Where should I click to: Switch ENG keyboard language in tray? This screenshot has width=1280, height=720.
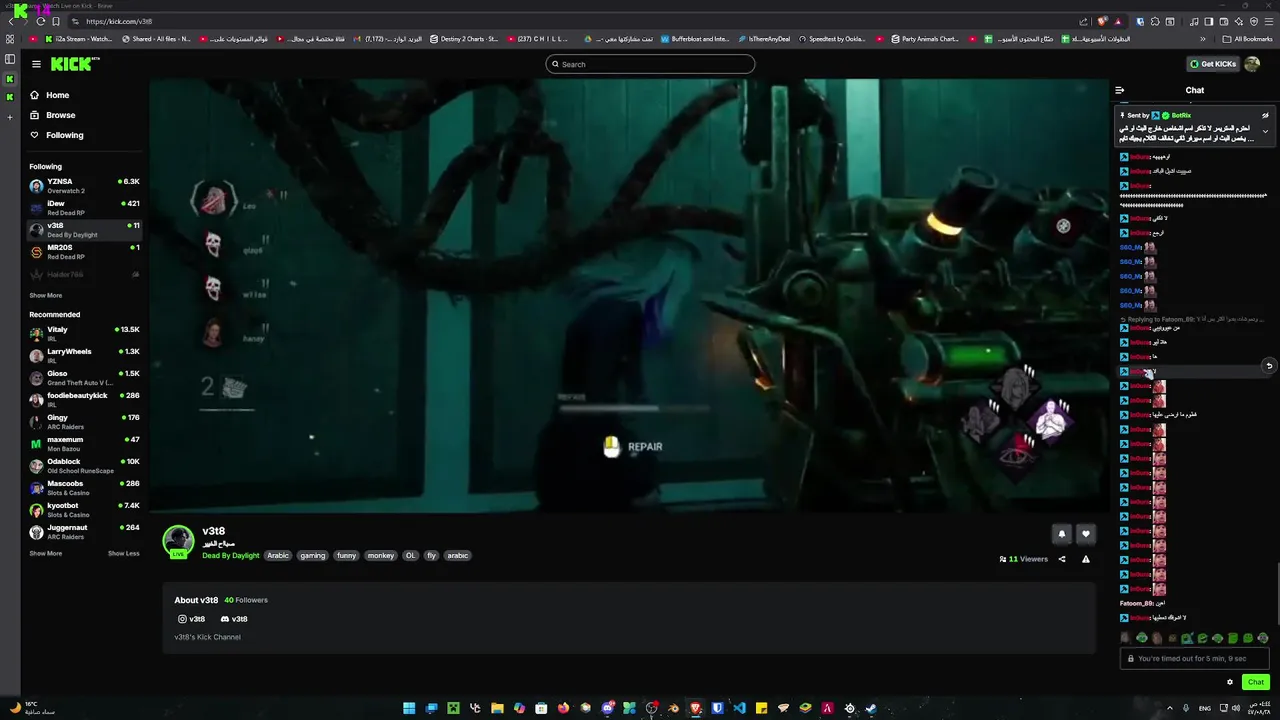coord(1205,708)
